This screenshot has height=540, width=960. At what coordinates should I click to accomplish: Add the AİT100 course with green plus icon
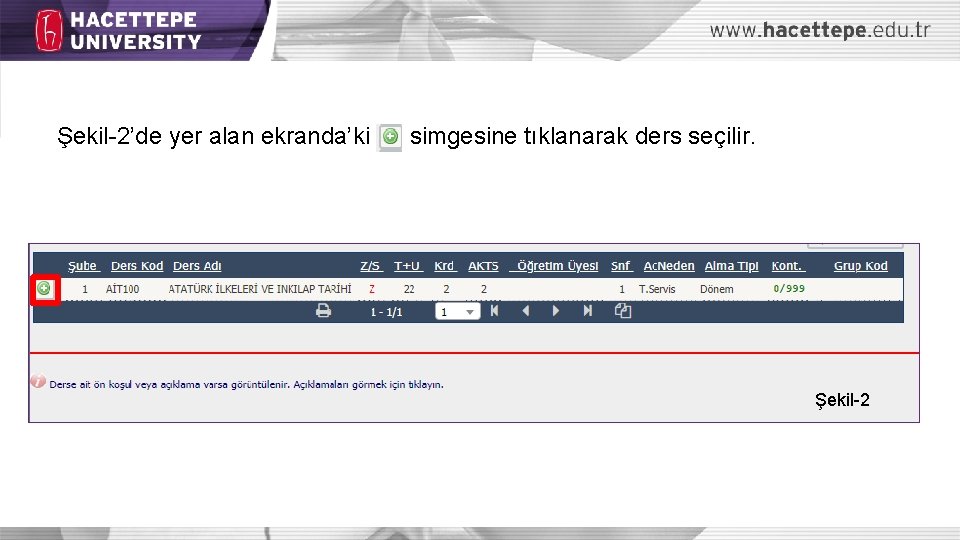tap(44, 288)
